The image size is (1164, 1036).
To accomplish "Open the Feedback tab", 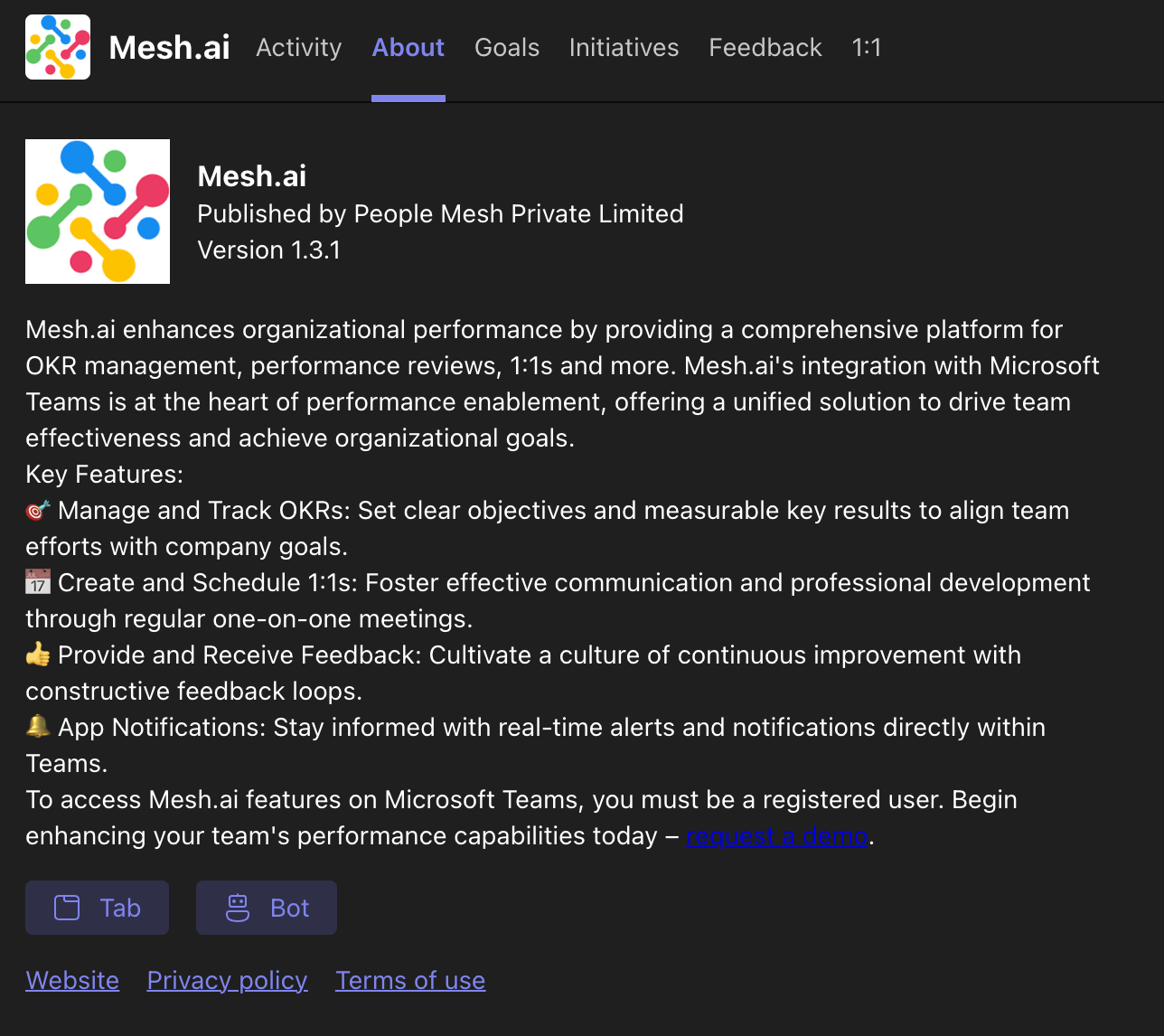I will coord(765,47).
